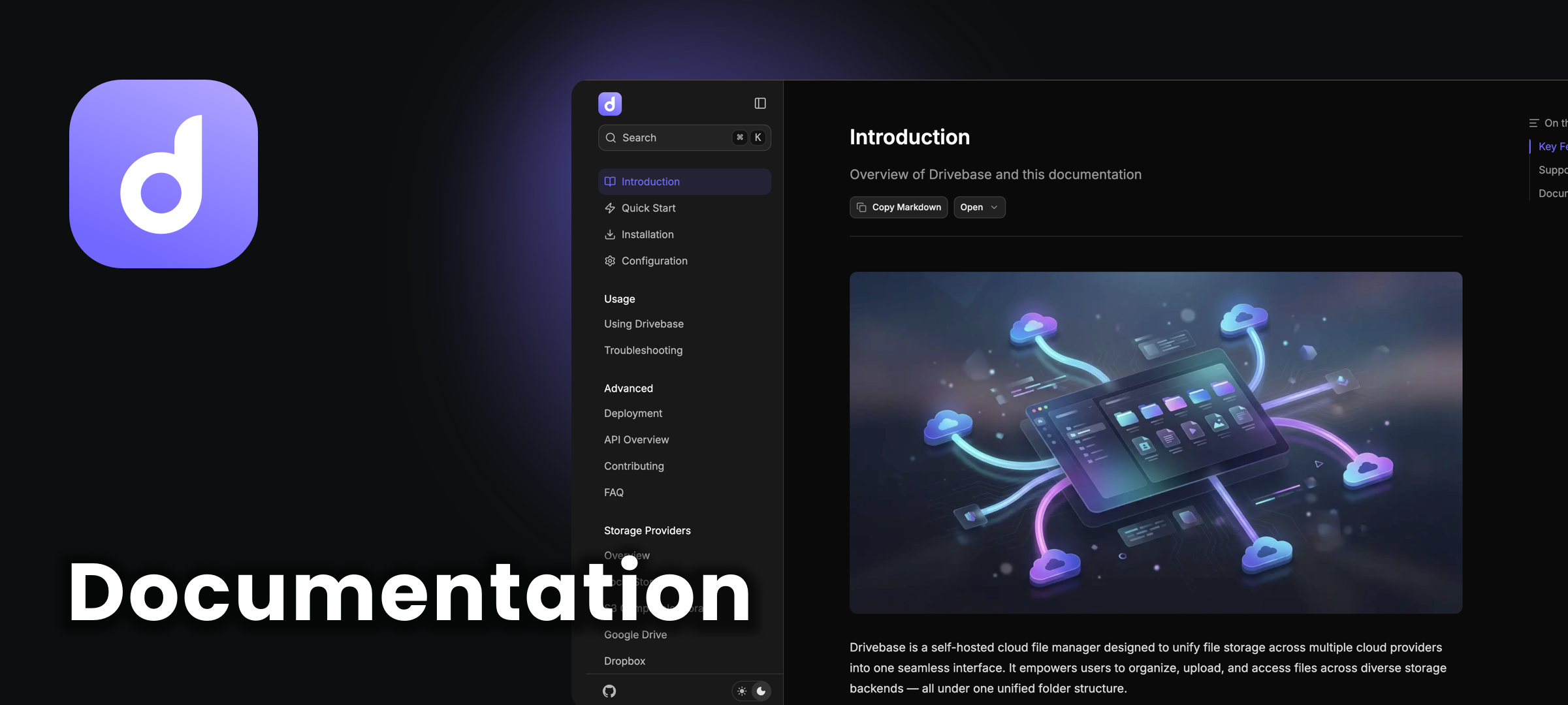Click the copy icon on Copy Markdown button
Screen dimensions: 1568x705
pyautogui.click(x=861, y=207)
